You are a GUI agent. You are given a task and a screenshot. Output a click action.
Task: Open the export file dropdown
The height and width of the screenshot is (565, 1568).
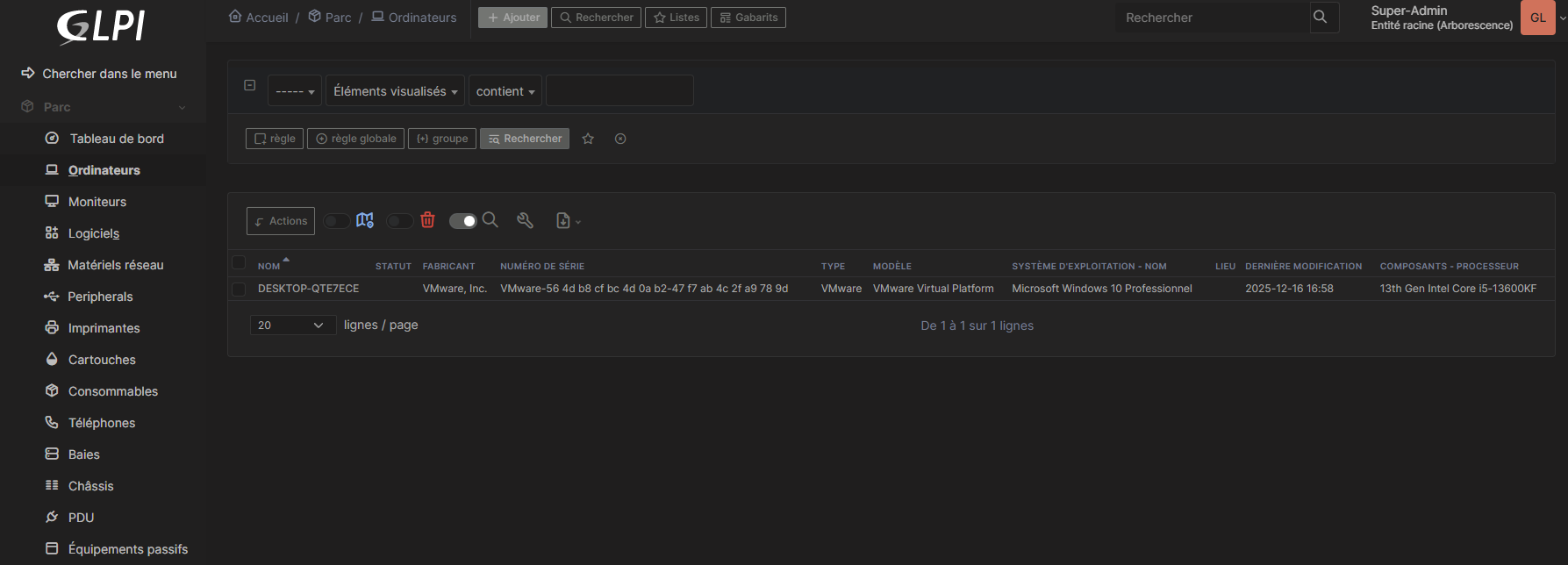pyautogui.click(x=568, y=221)
